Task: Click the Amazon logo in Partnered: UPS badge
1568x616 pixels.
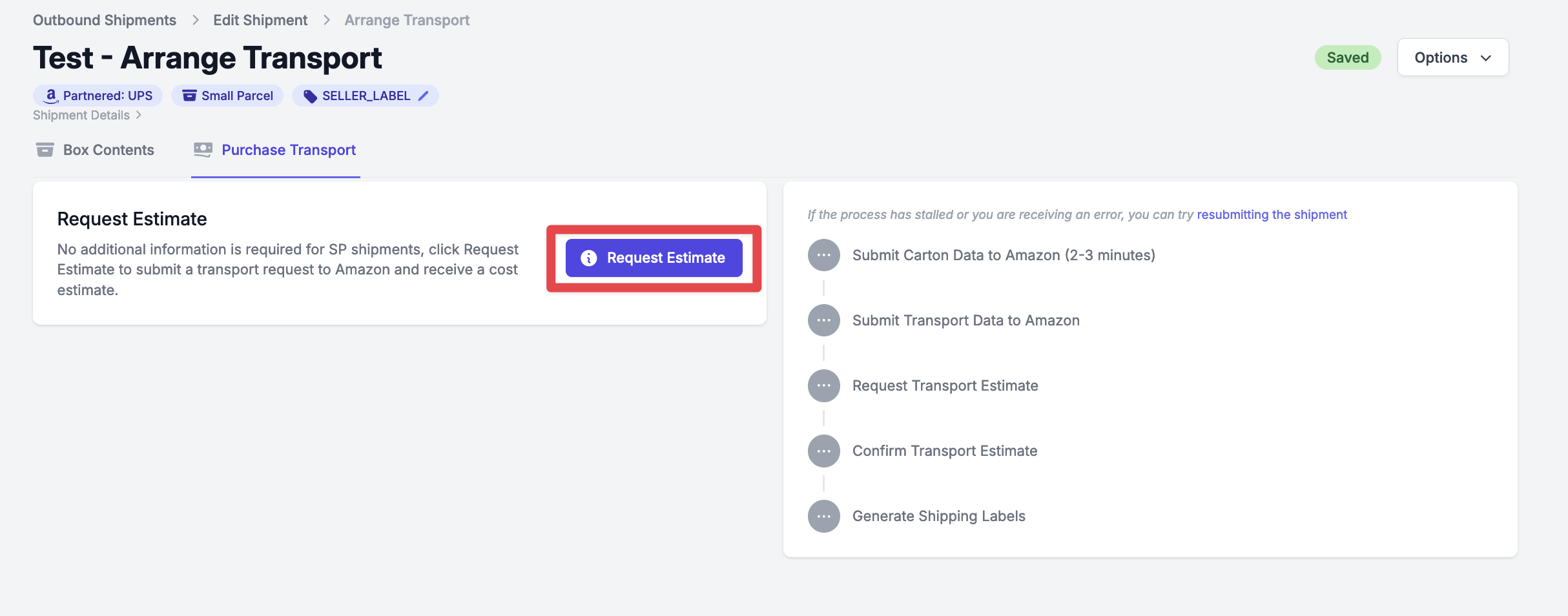Action: click(51, 96)
